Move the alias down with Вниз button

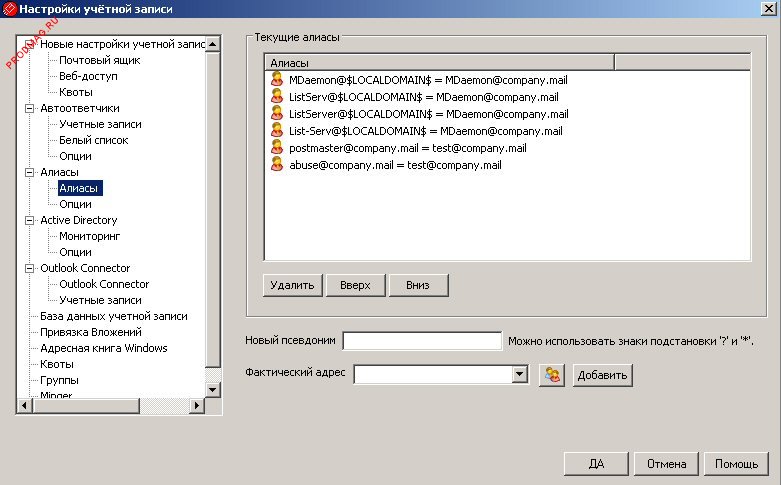pos(418,285)
